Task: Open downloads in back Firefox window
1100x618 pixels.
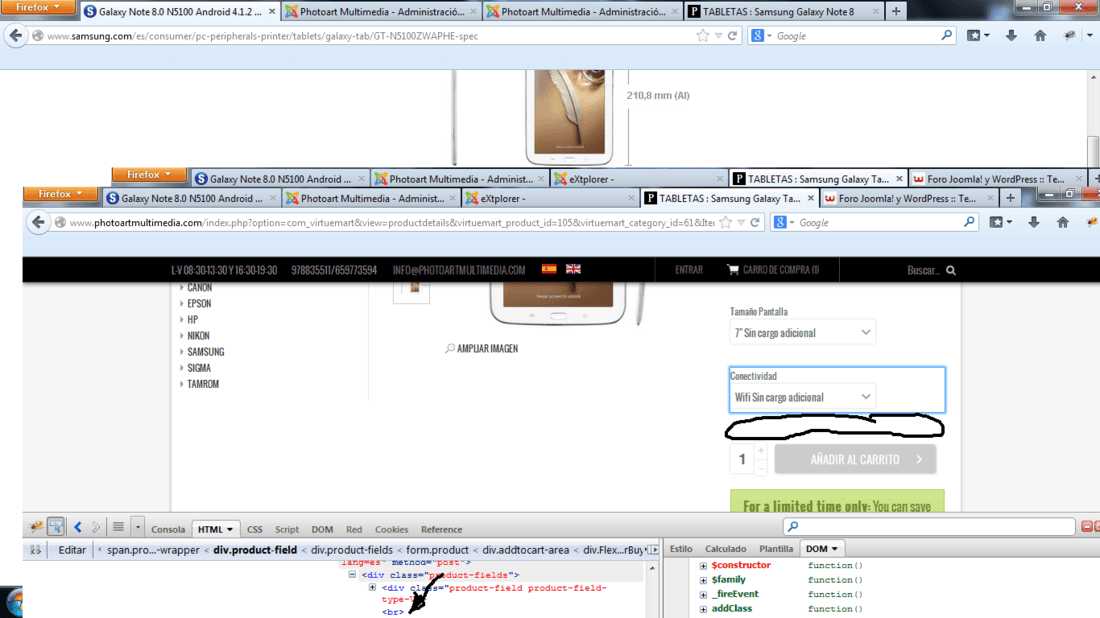Action: [1011, 36]
